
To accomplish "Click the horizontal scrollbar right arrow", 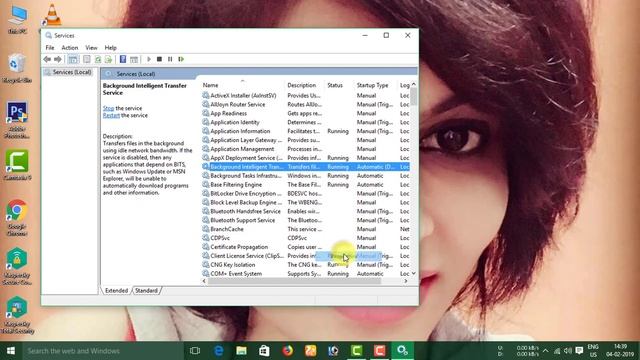I will [406, 281].
